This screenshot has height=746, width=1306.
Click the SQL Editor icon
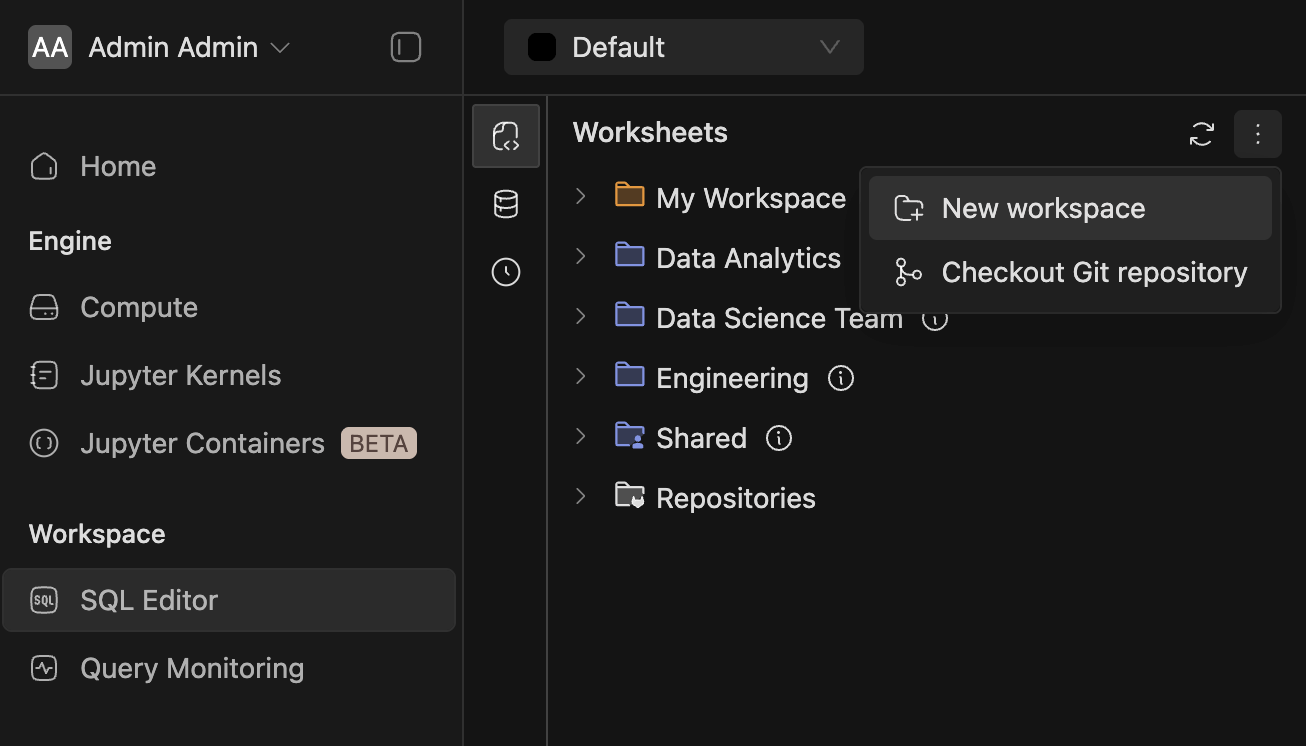[x=44, y=600]
